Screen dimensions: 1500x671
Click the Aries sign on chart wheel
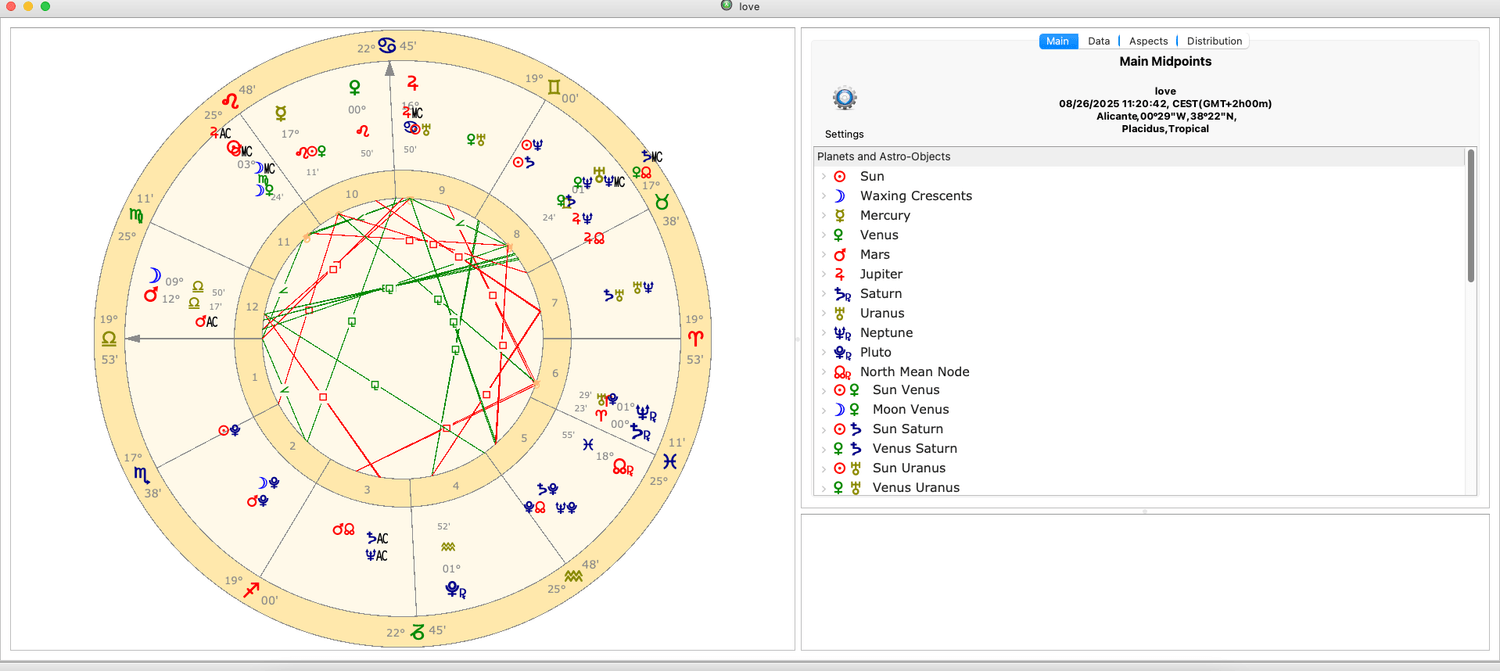click(x=695, y=340)
